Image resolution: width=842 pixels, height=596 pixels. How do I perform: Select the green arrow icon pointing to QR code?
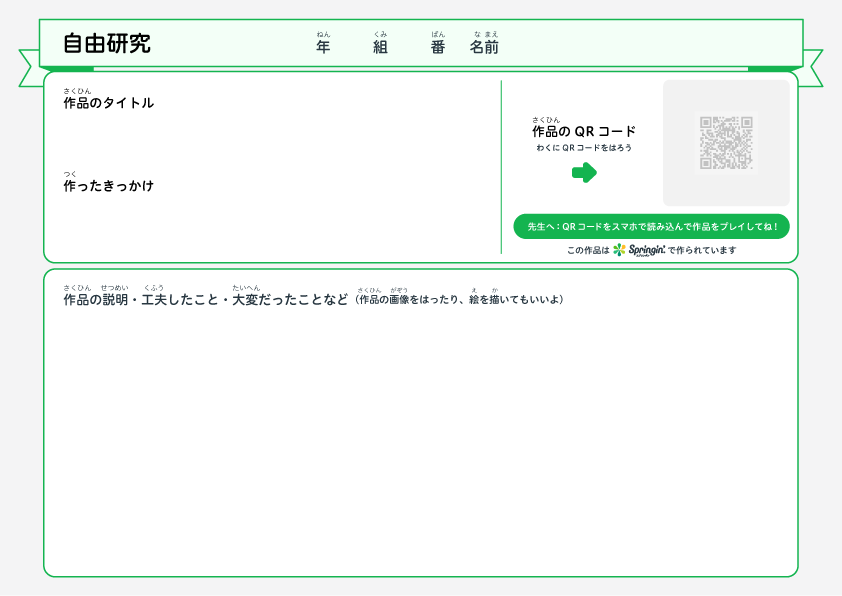coord(586,172)
